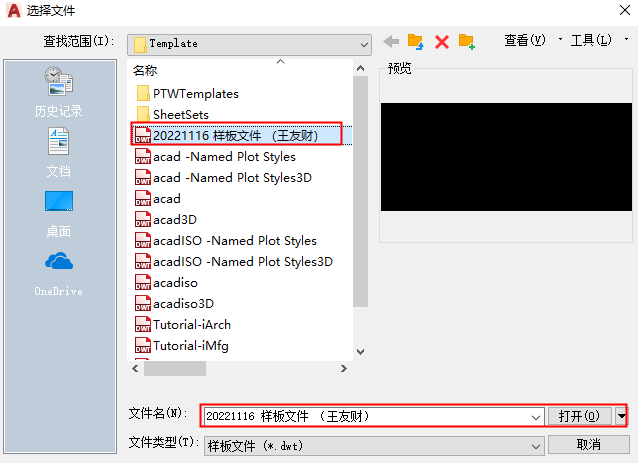Select the acadiso template file
The width and height of the screenshot is (638, 463).
[175, 283]
